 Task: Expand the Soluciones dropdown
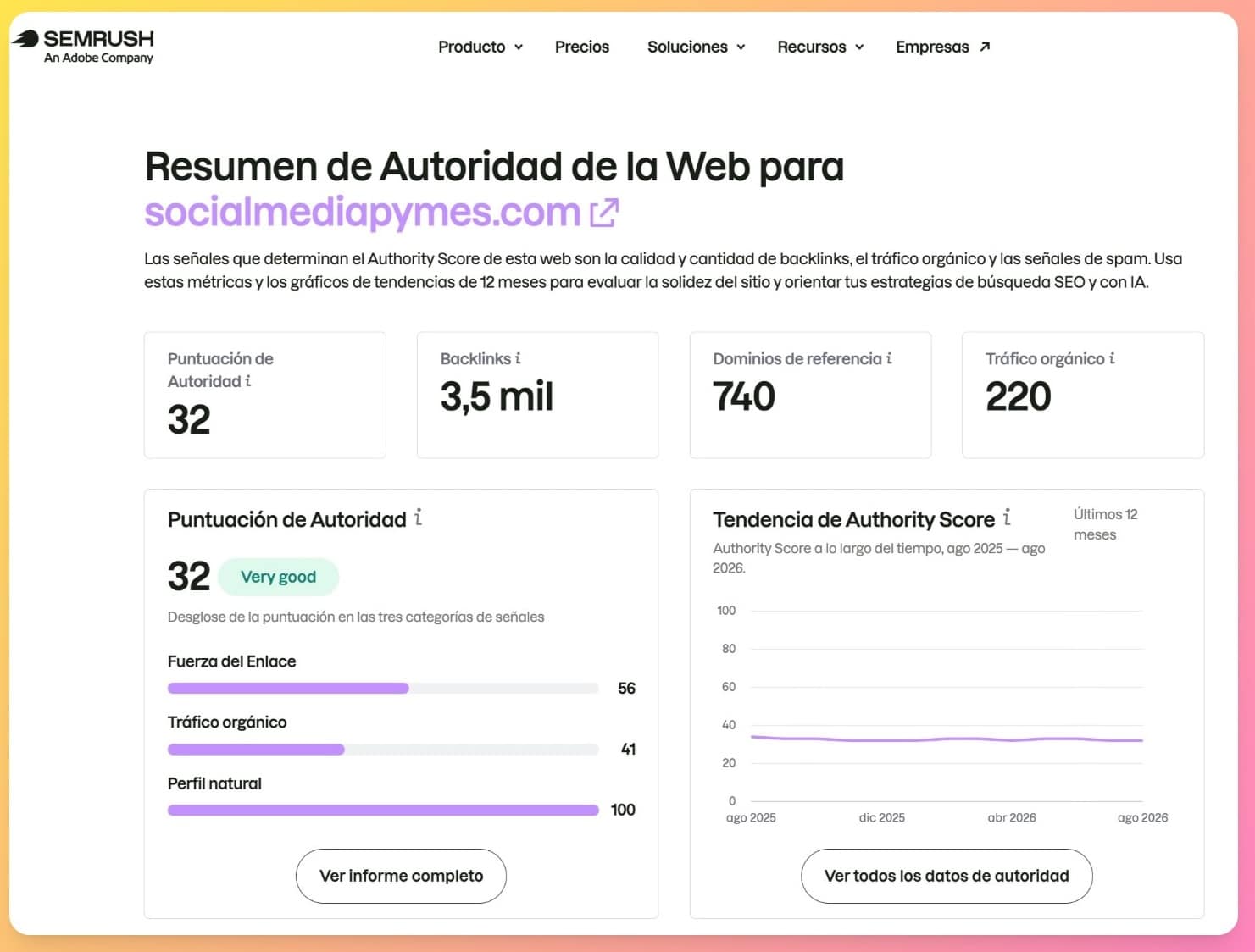tap(697, 47)
